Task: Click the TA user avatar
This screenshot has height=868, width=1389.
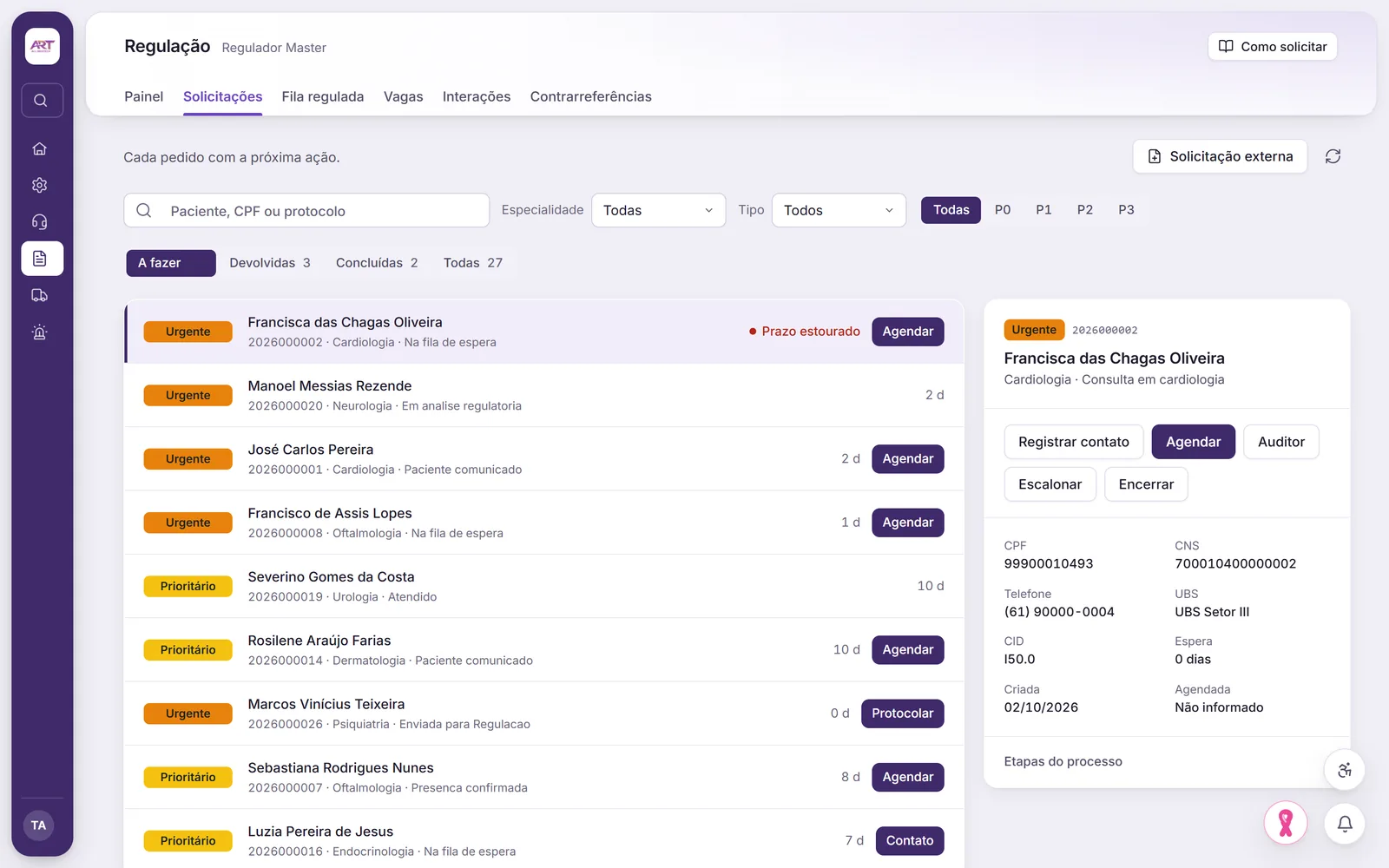Action: click(x=39, y=825)
